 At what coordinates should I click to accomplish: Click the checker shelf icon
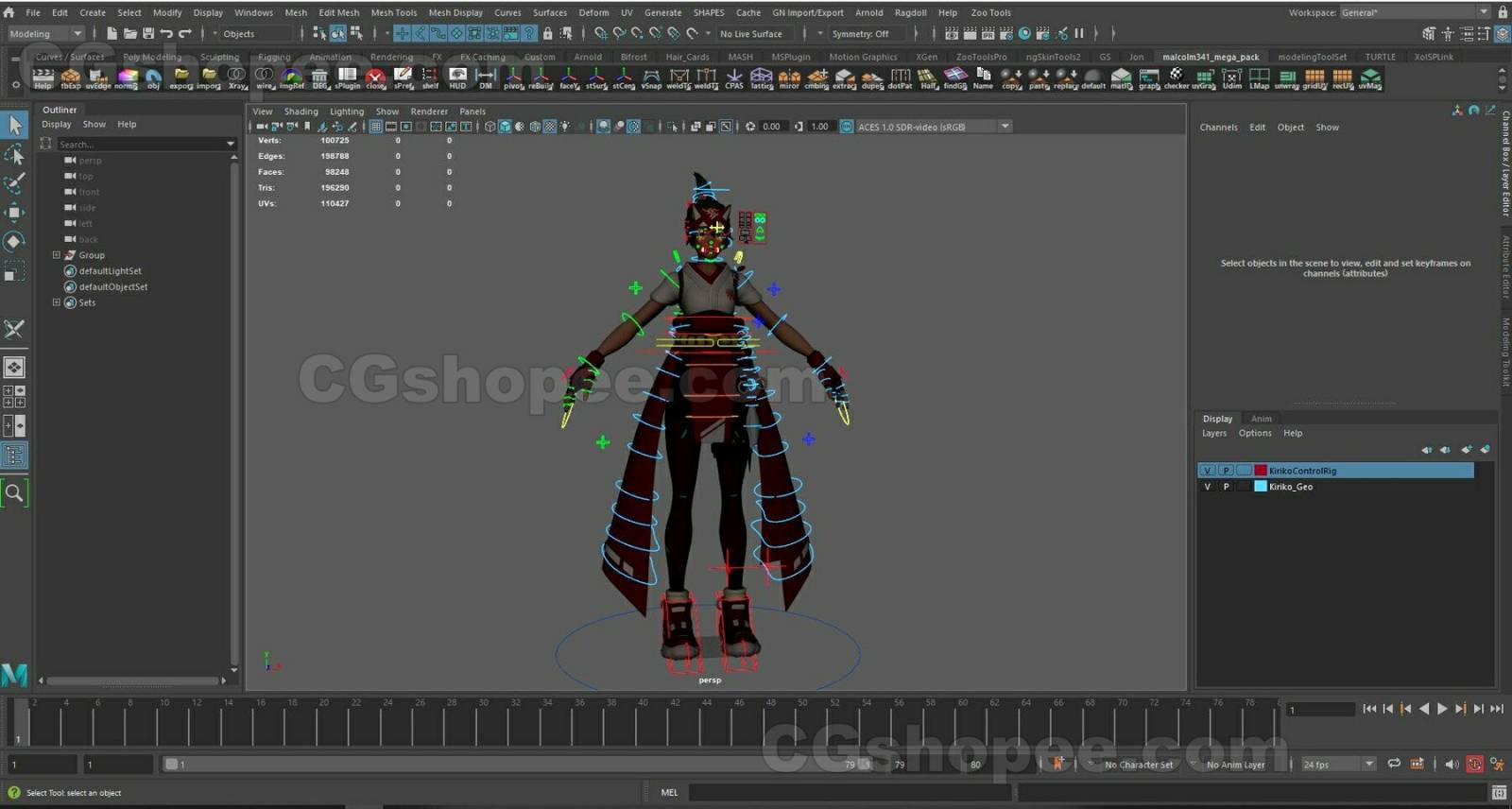coord(1177,77)
